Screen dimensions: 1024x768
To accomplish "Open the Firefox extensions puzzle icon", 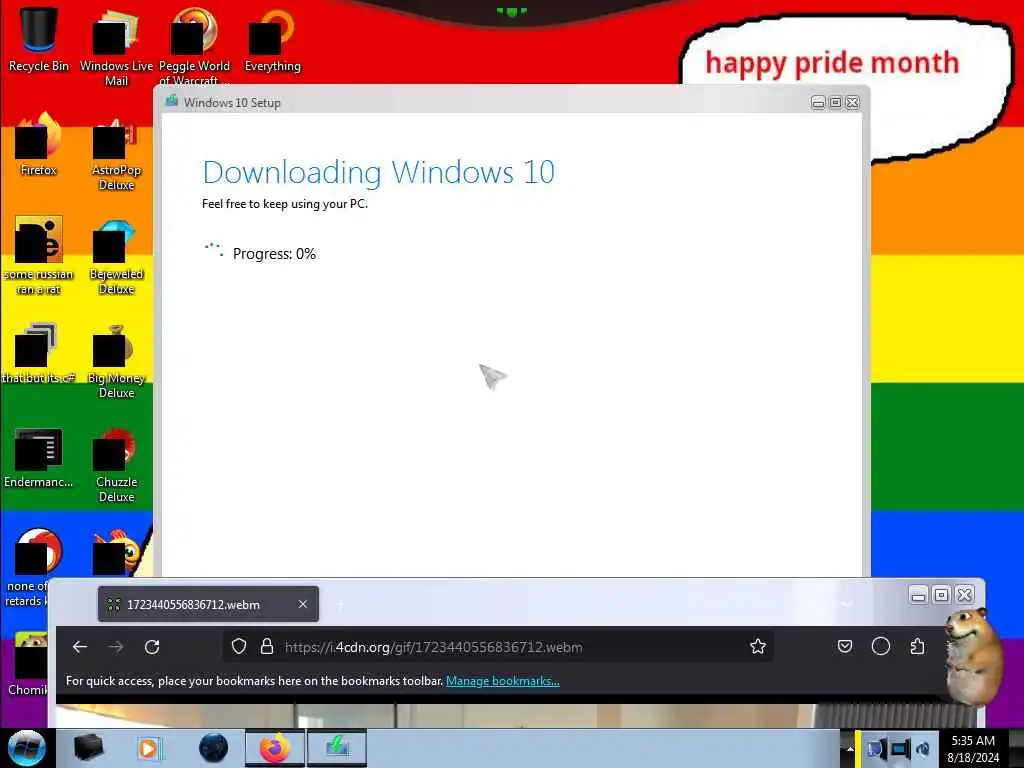I will 918,647.
